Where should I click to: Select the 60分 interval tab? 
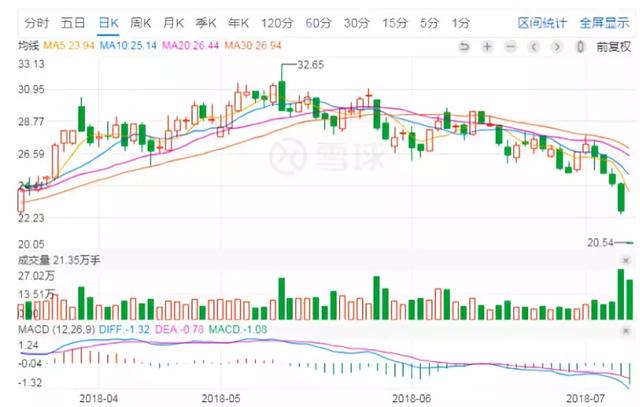tap(318, 23)
